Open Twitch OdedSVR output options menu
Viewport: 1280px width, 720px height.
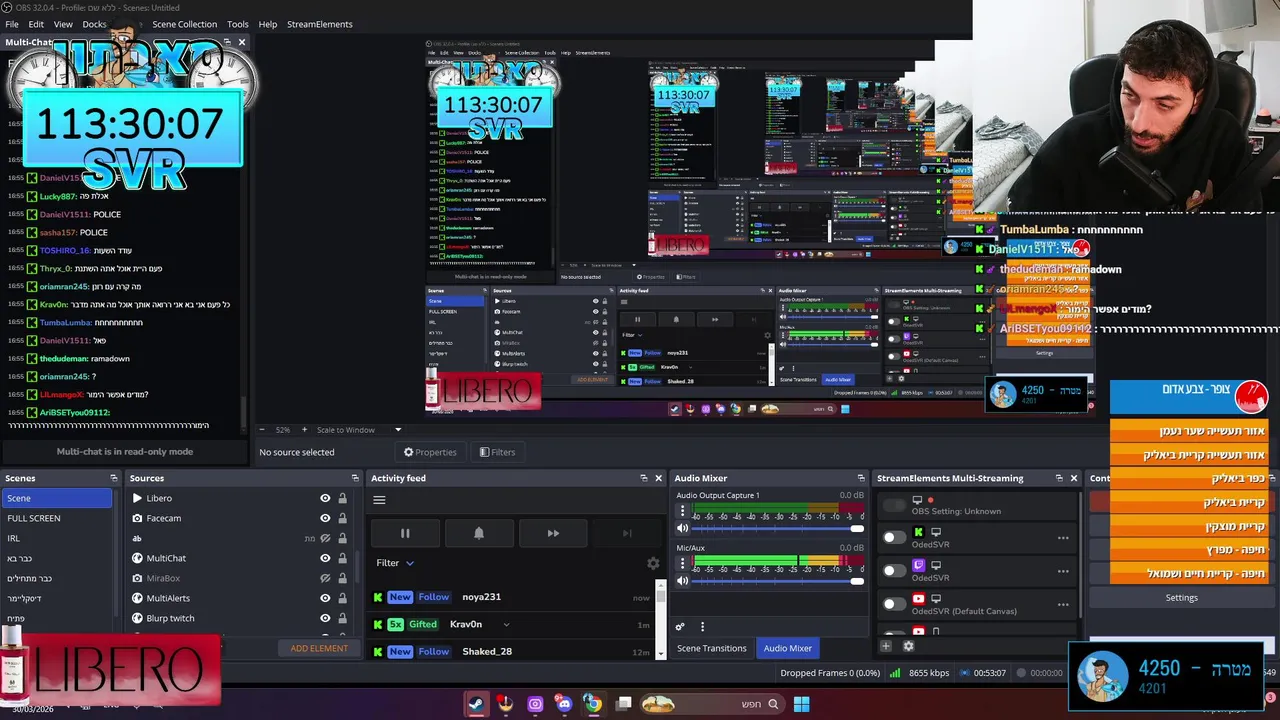coord(1063,571)
